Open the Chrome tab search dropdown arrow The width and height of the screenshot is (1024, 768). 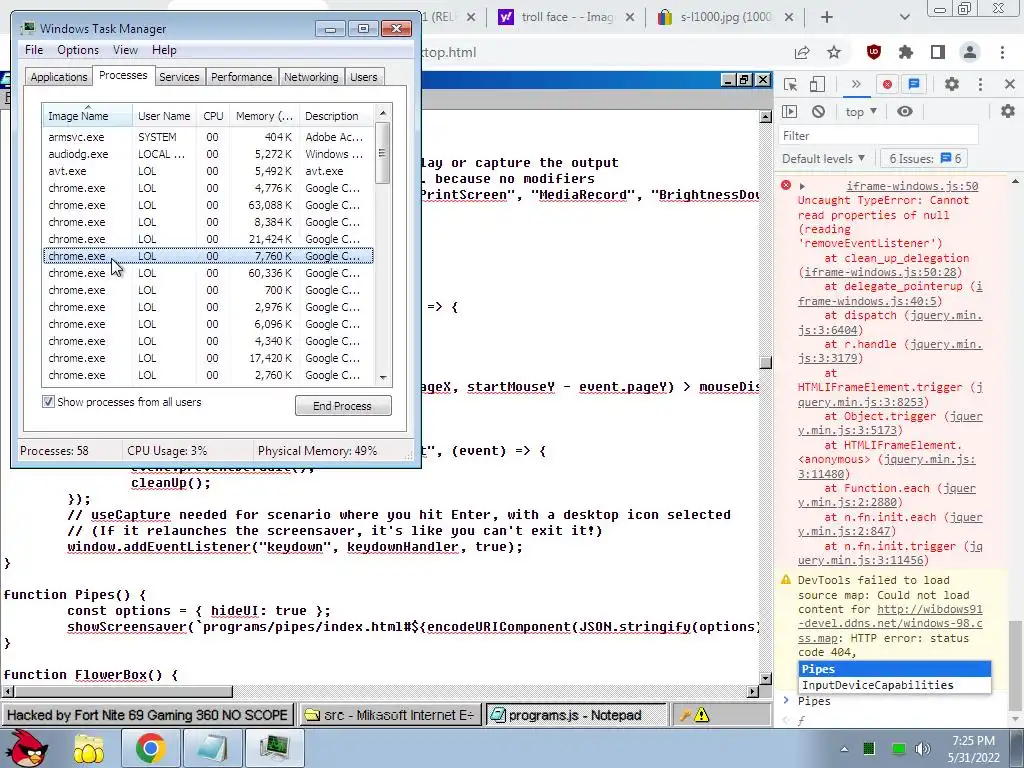tap(904, 17)
